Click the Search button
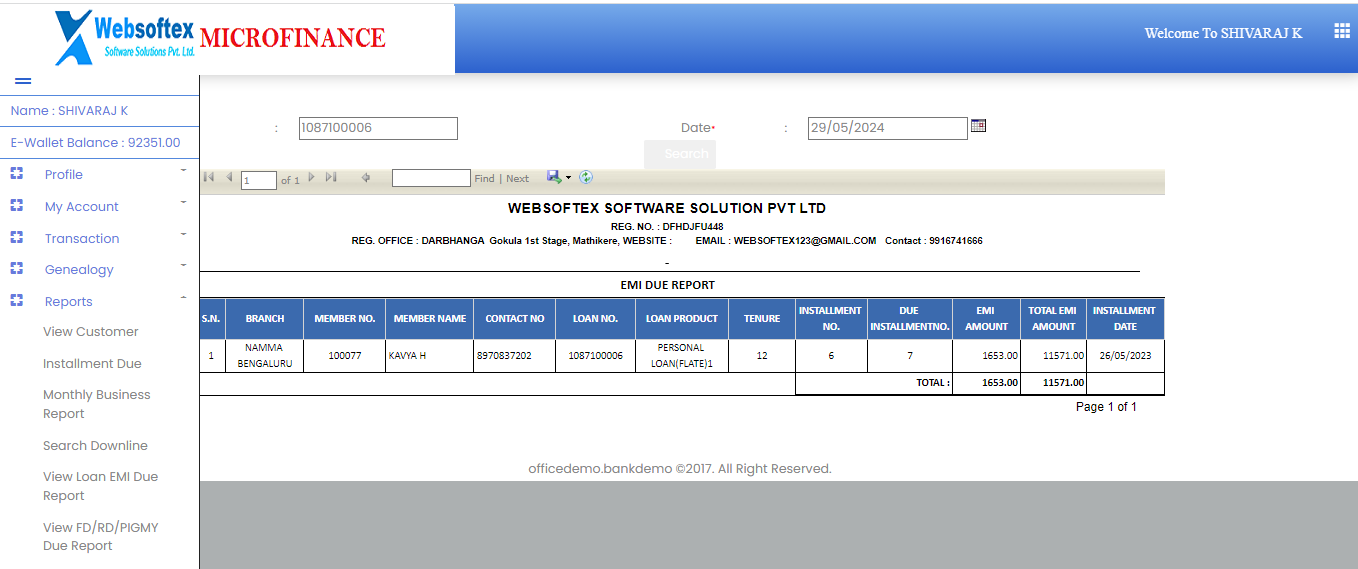The height and width of the screenshot is (569, 1358). (680, 154)
